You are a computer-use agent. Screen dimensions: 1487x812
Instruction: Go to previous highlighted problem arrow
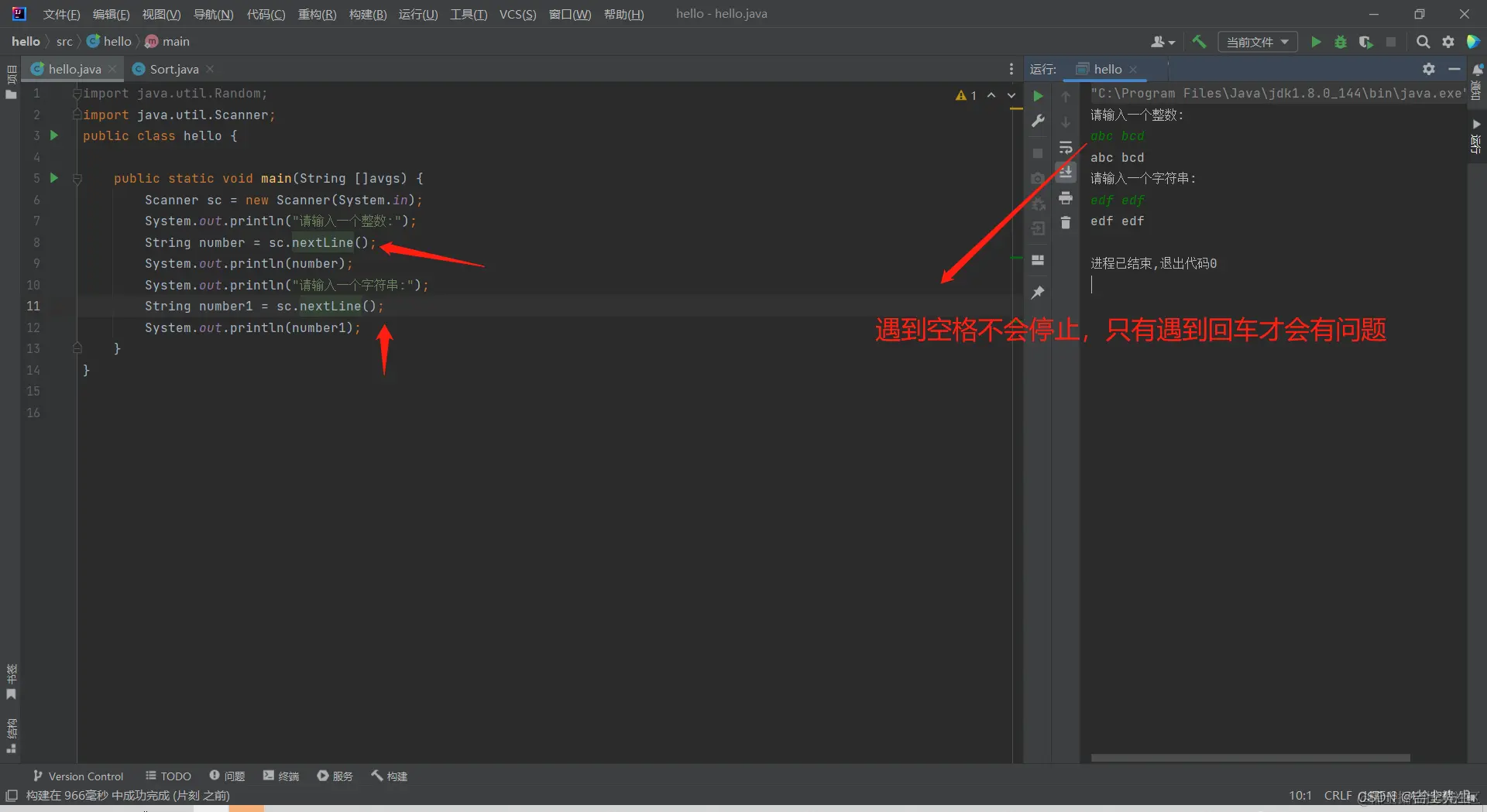pos(991,95)
